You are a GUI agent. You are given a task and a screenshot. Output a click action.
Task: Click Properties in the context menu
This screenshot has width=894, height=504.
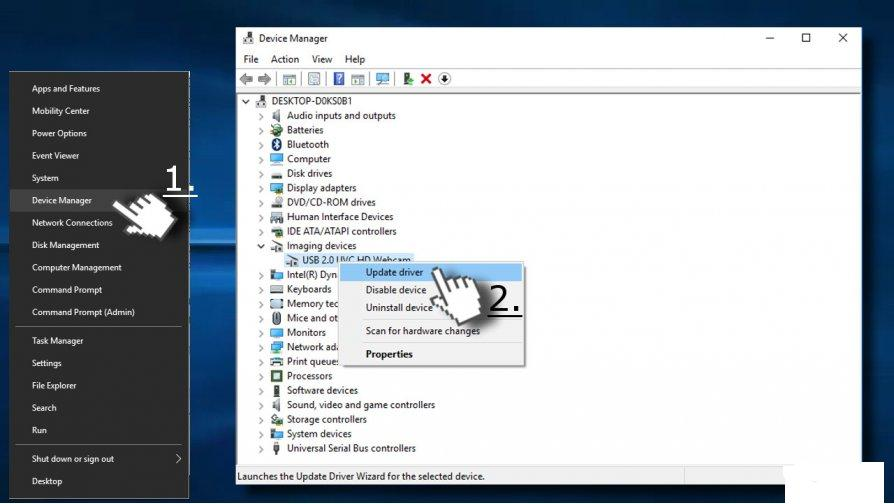click(x=389, y=354)
